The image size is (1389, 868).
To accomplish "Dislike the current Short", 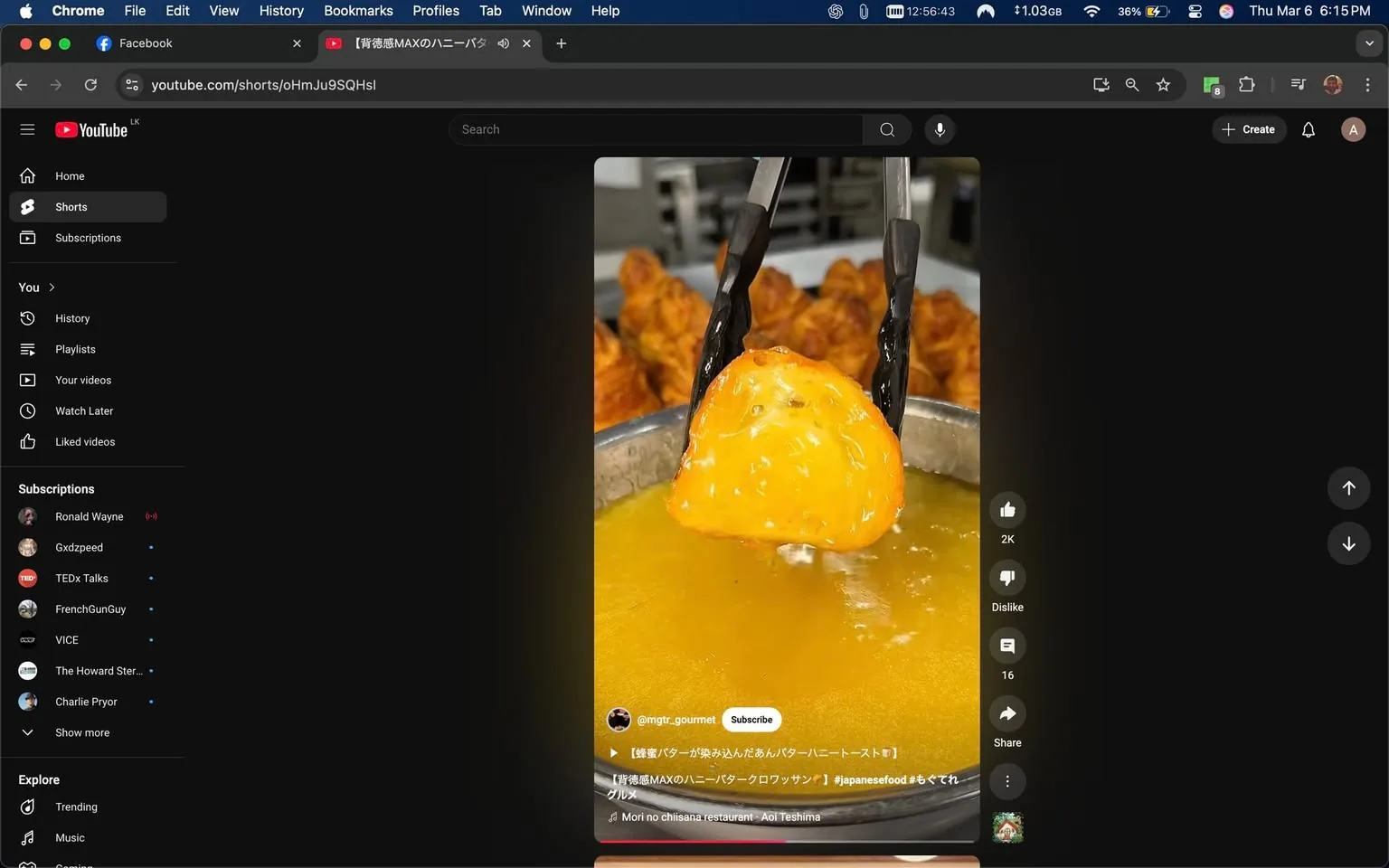I will coord(1007,578).
